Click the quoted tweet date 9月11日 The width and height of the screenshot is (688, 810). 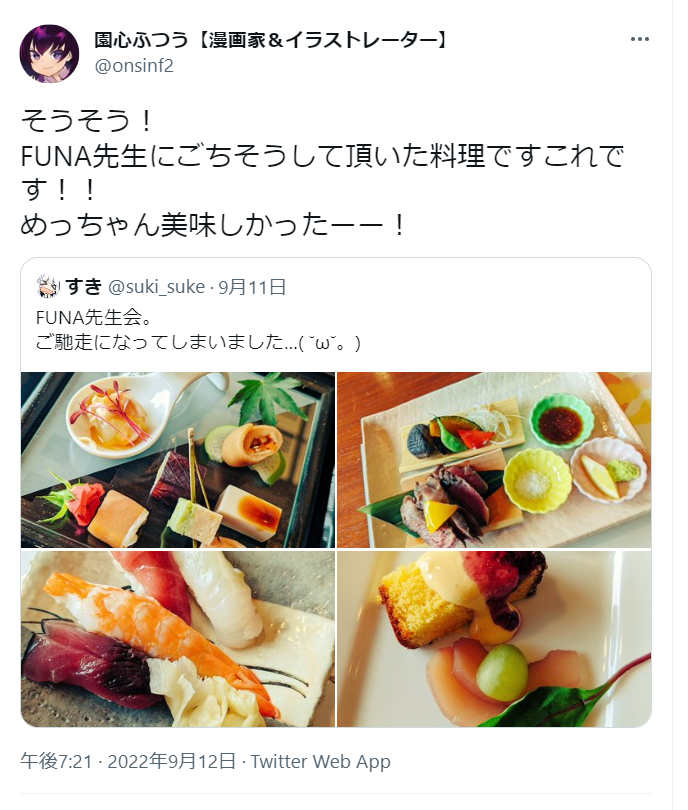tap(252, 287)
